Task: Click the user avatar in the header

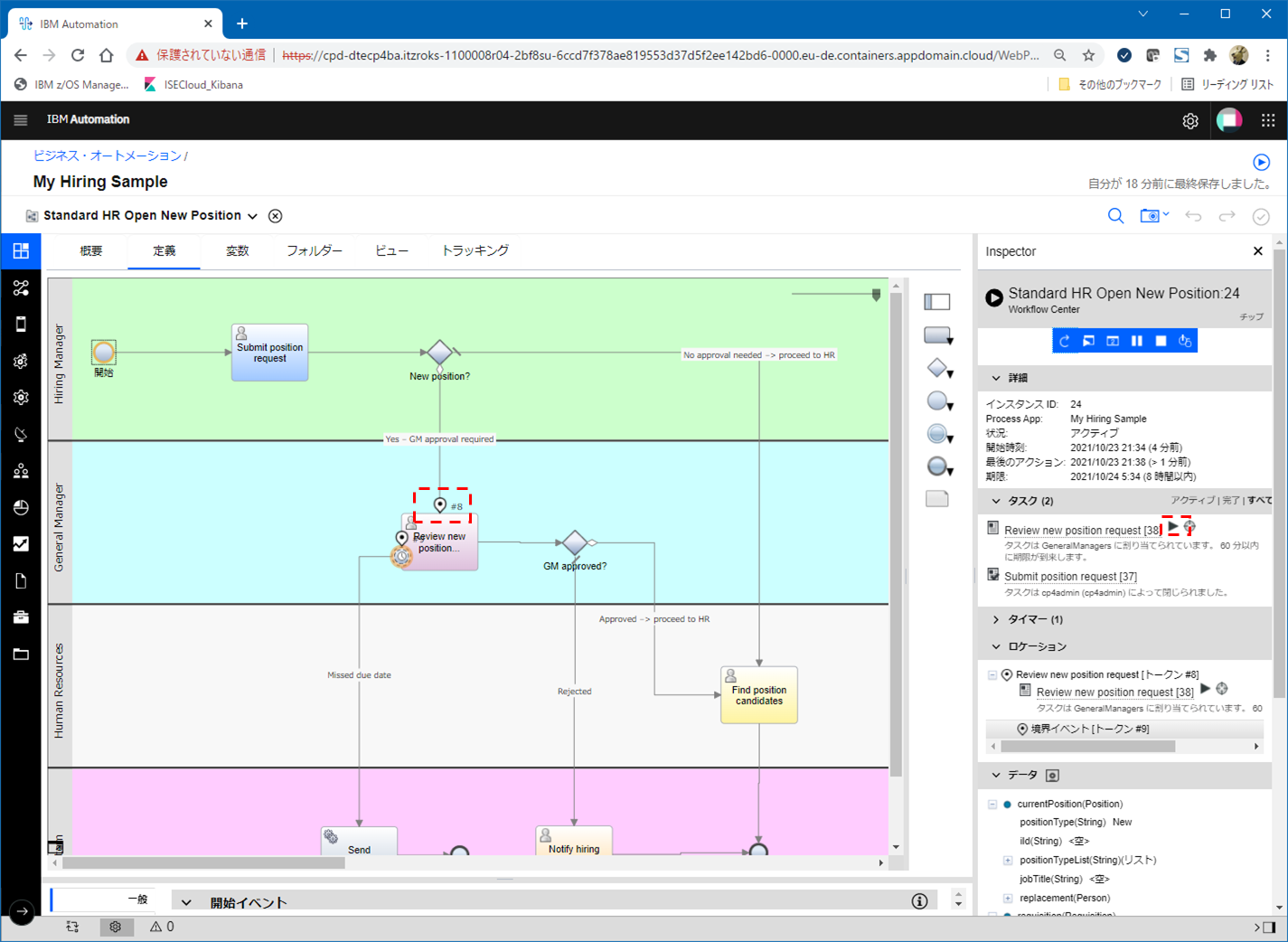Action: pyautogui.click(x=1229, y=120)
